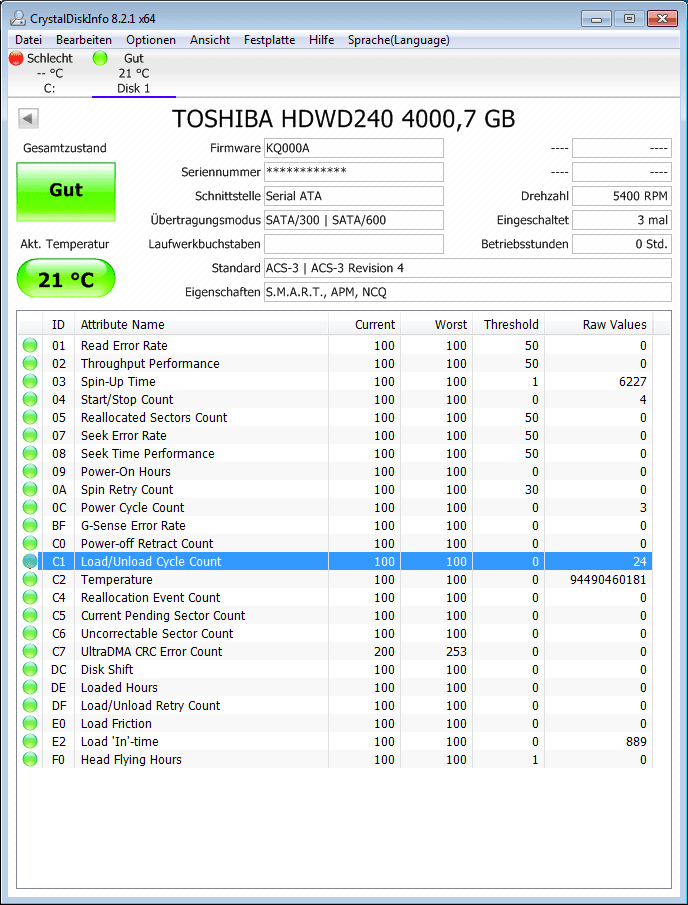Click the Load/Unload Retry Count attribute name
Image resolution: width=688 pixels, height=905 pixels.
151,705
